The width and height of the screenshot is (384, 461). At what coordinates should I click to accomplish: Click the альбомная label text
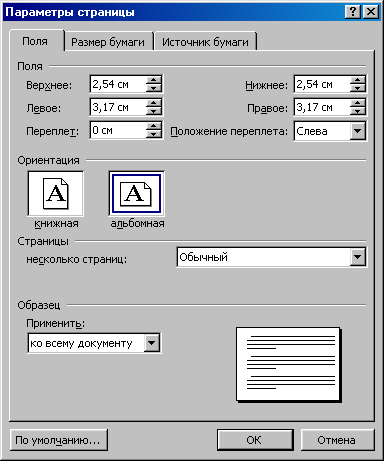click(x=137, y=223)
